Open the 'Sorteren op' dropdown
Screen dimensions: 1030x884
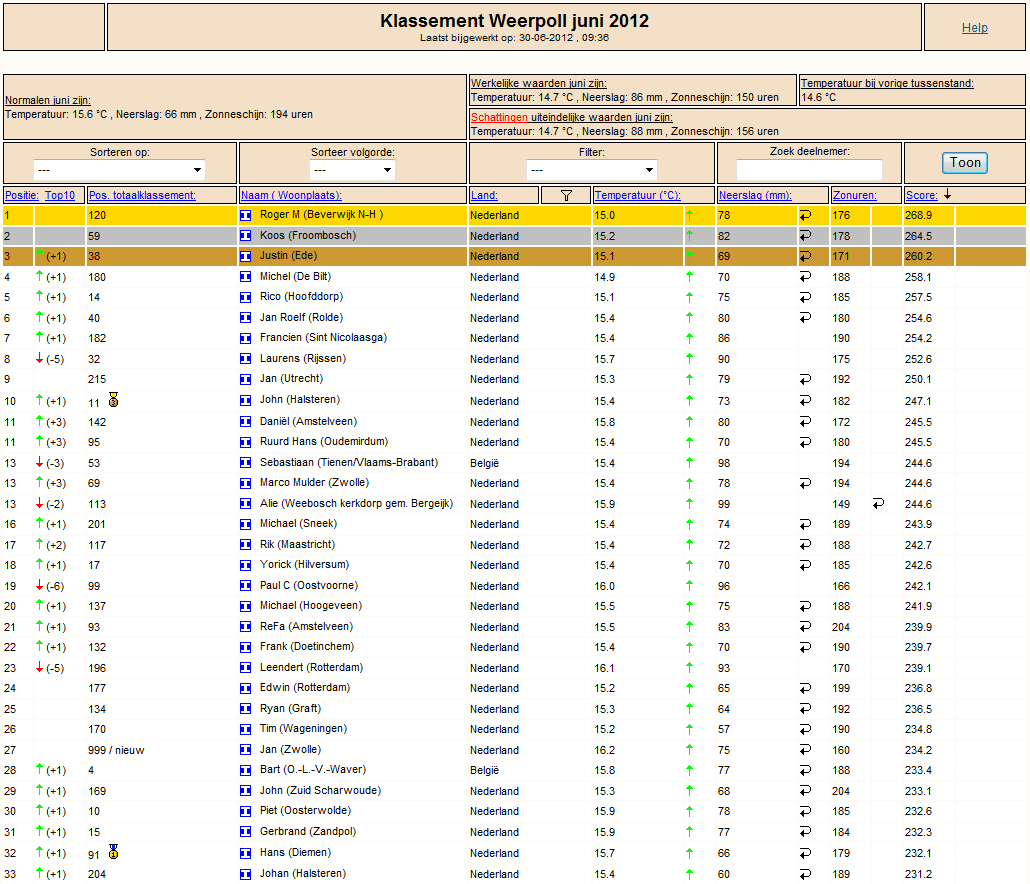[120, 170]
